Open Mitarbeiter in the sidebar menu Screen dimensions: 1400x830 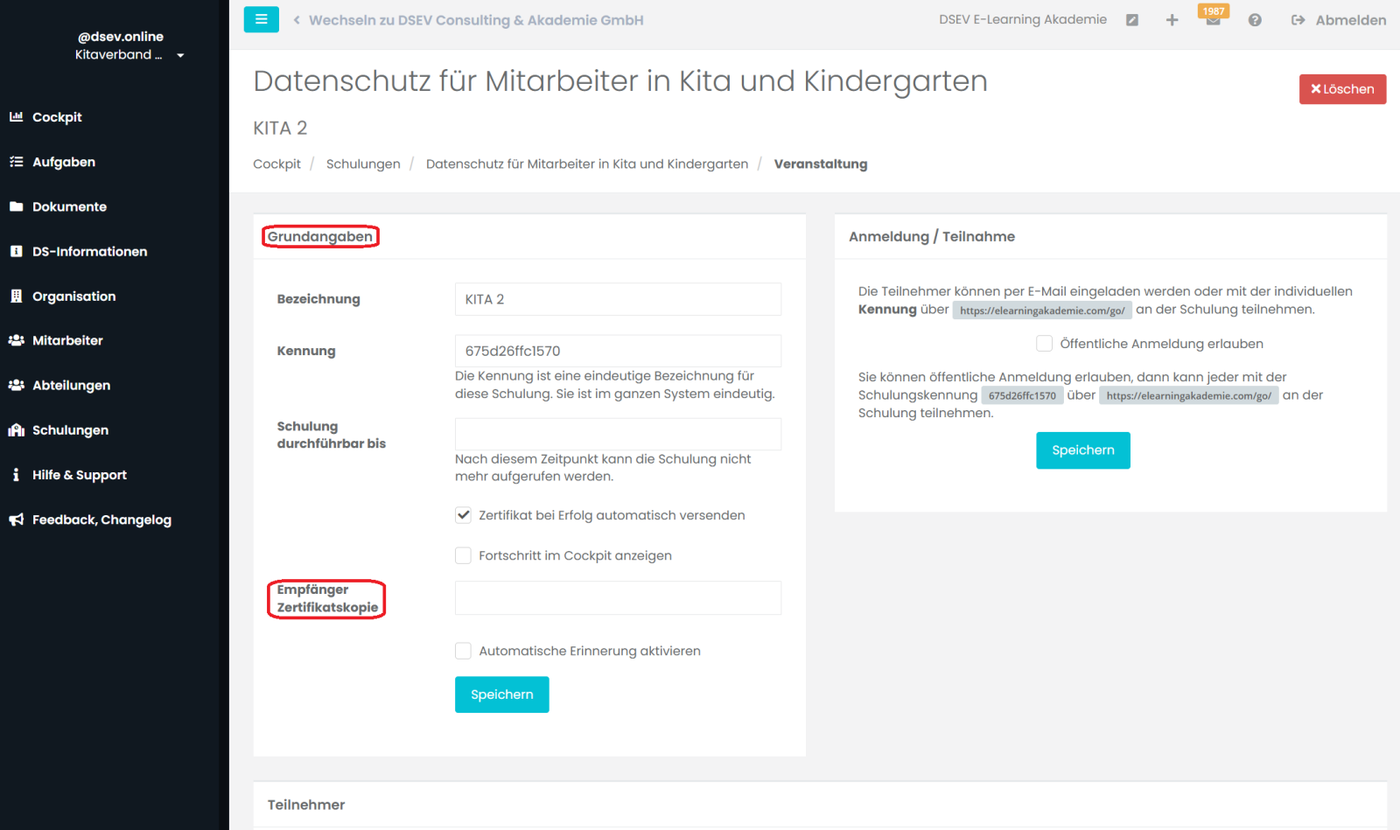click(x=67, y=341)
